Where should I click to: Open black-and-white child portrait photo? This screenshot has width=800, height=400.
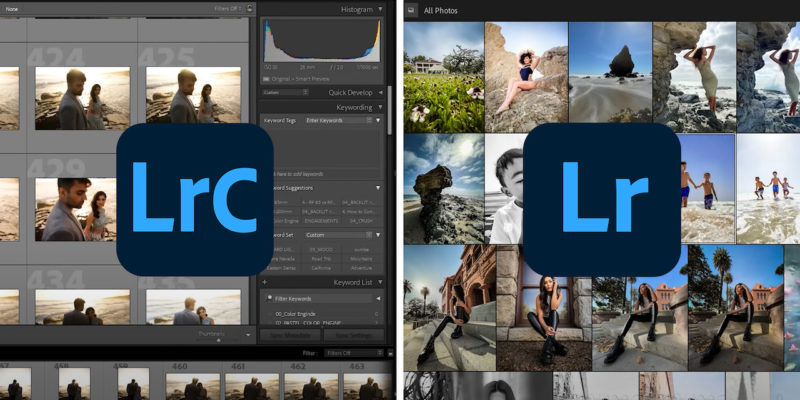click(504, 189)
